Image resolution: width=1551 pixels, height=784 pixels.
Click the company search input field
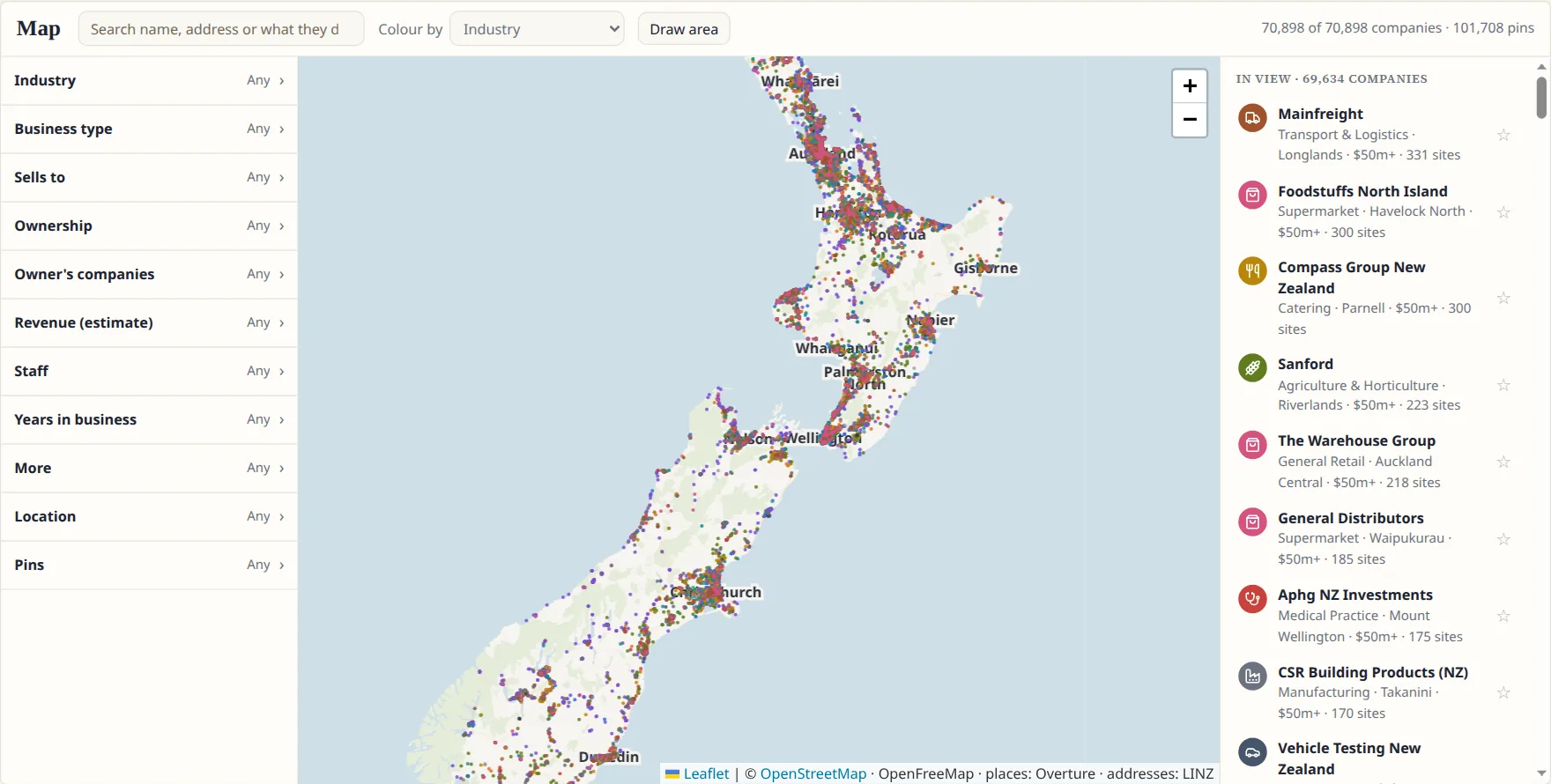point(221,29)
